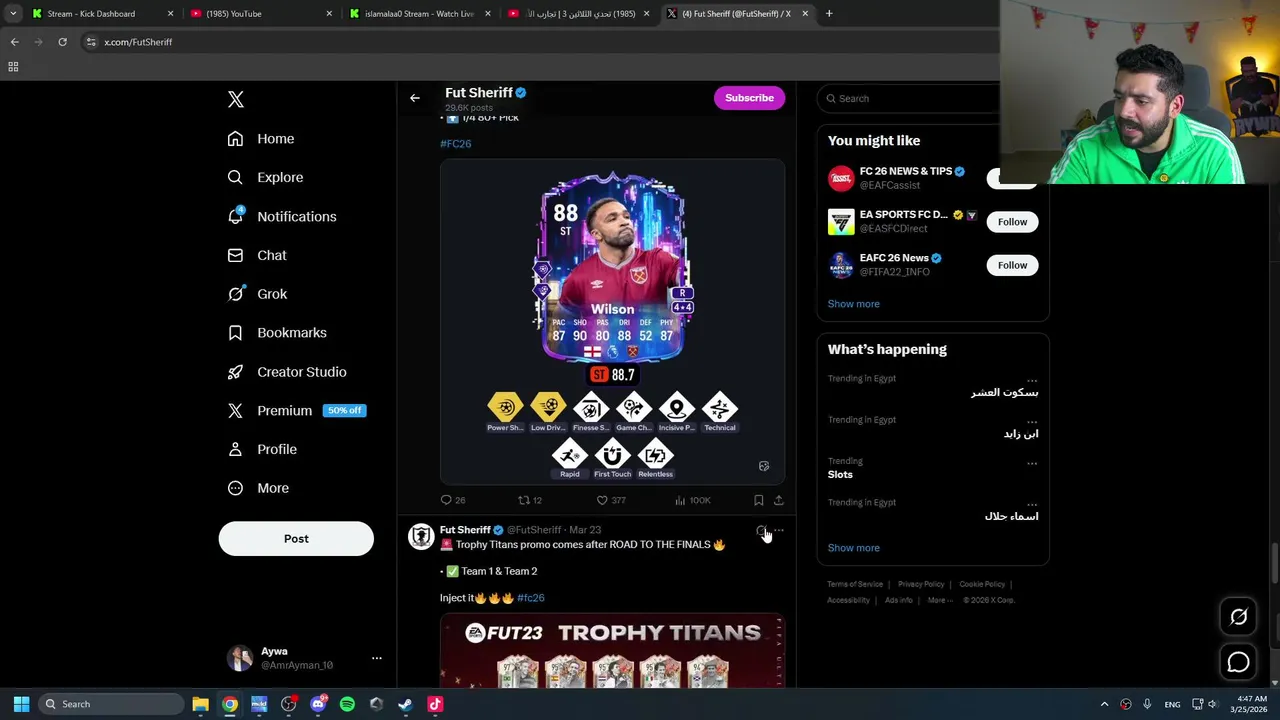This screenshot has width=1280, height=720.
Task: Repost the Wilson post with 12 reposts
Action: [529, 500]
